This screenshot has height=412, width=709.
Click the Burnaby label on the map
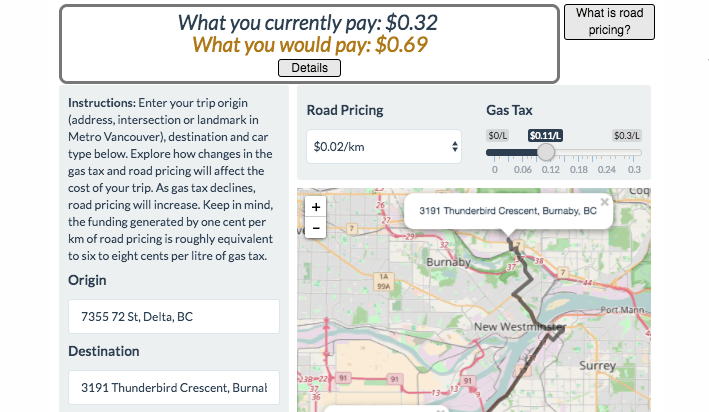click(449, 262)
